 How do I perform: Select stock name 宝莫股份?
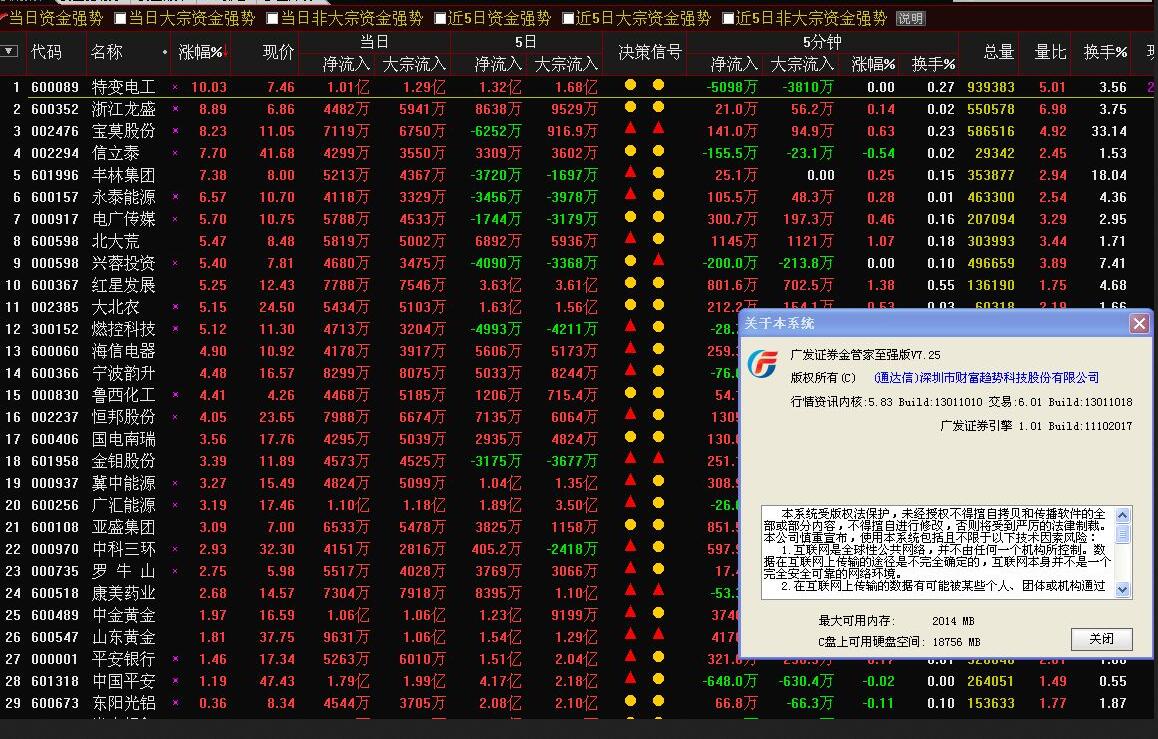tap(123, 131)
